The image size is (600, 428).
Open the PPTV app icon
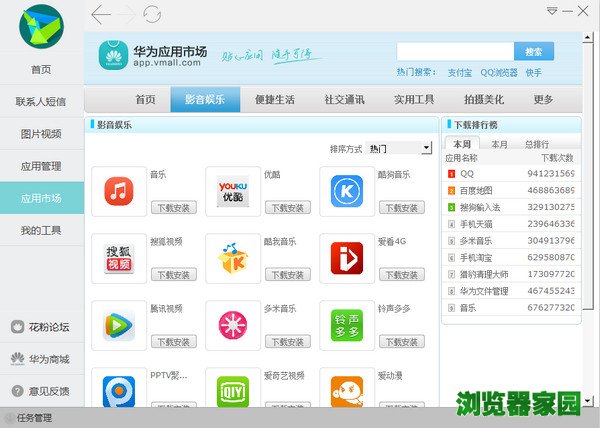(119, 391)
